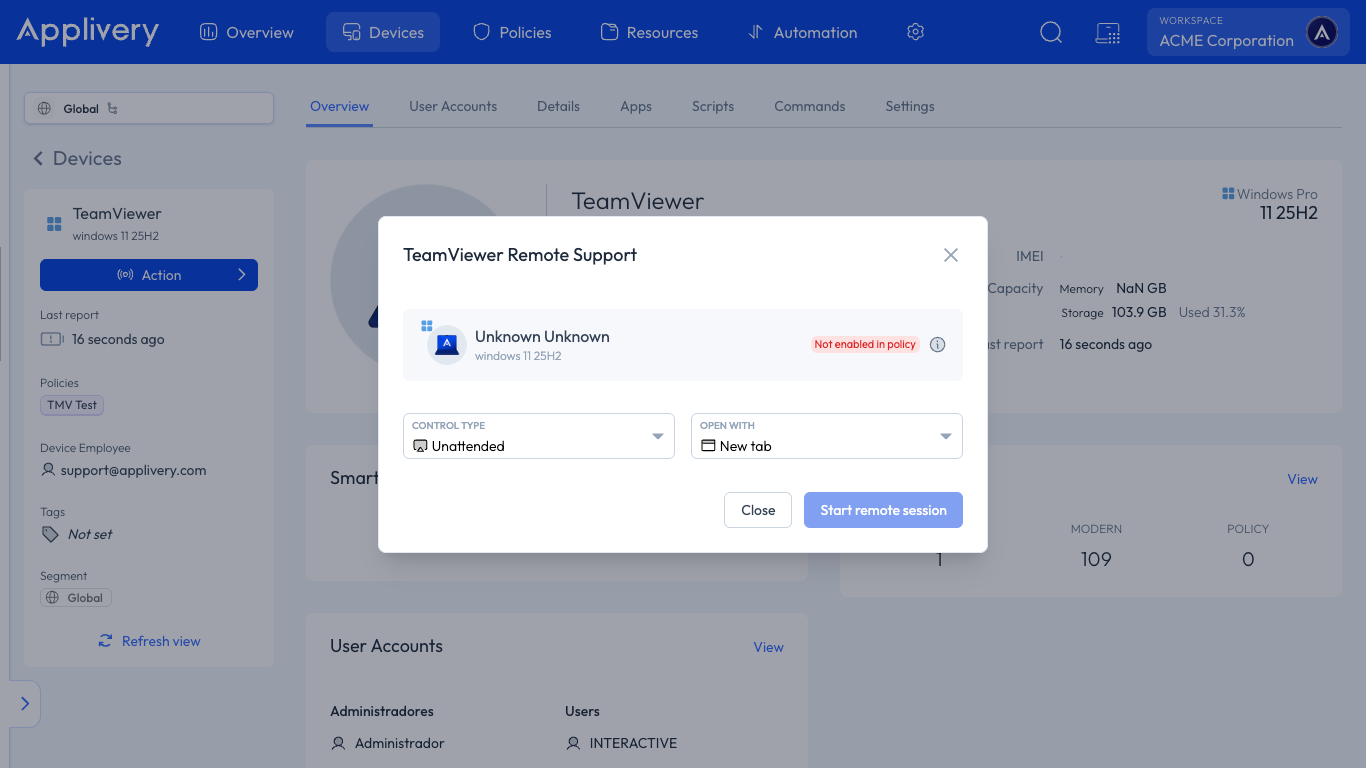Click the Close button in dialog

(758, 510)
